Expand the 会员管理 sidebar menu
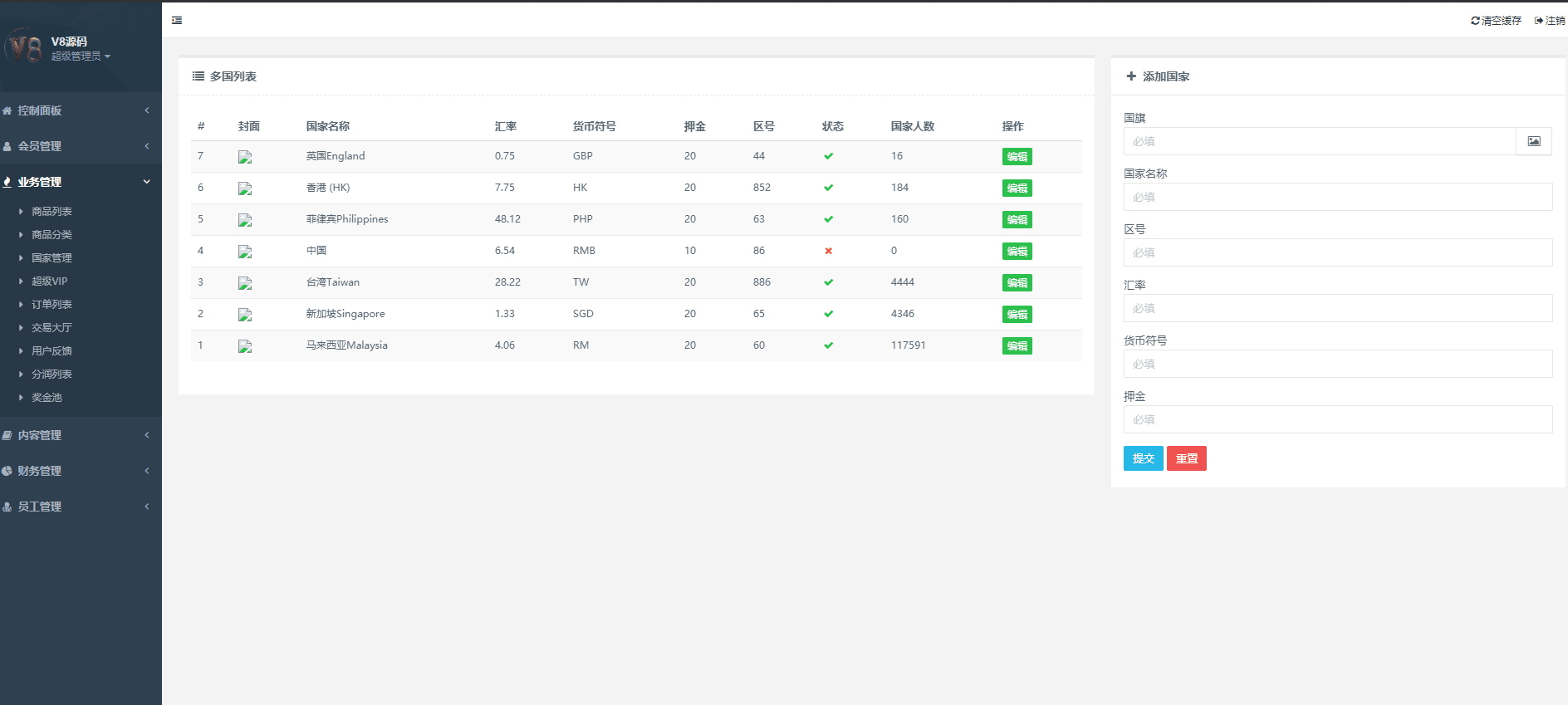The height and width of the screenshot is (705, 1568). click(79, 146)
